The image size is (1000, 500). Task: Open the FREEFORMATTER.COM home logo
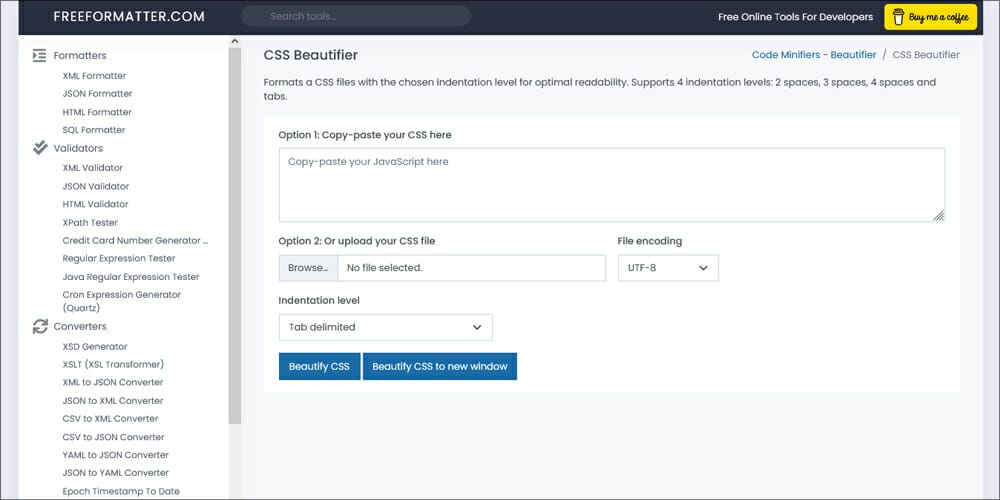click(x=129, y=17)
